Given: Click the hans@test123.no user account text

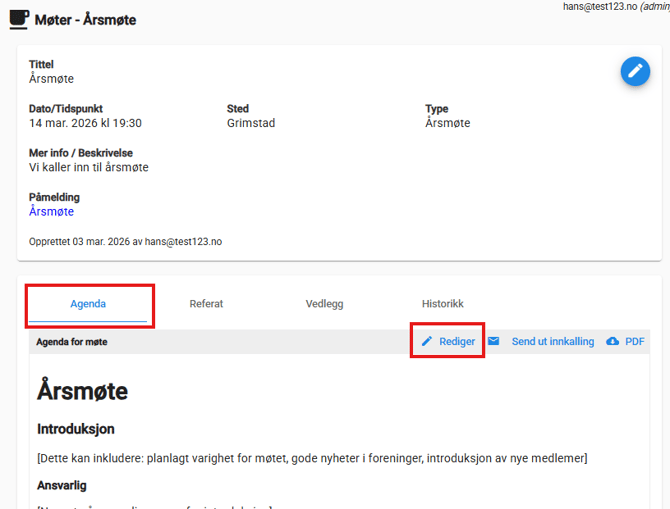Looking at the screenshot, I should point(600,6).
